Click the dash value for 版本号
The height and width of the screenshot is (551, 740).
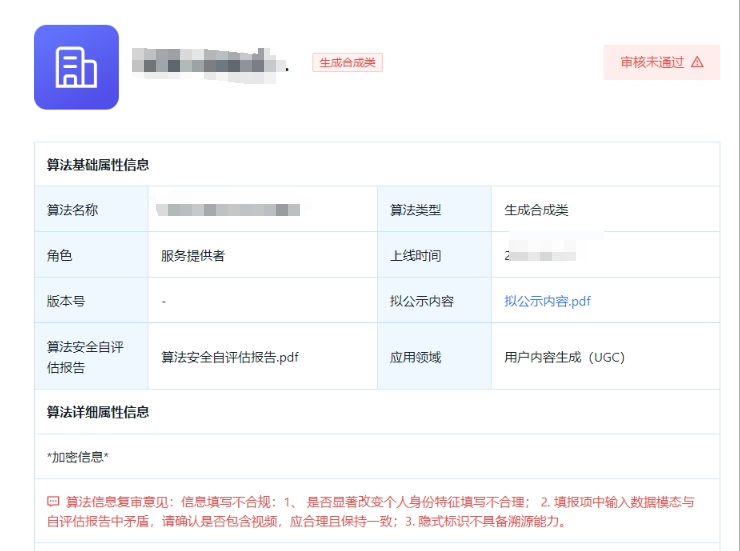[x=164, y=301]
